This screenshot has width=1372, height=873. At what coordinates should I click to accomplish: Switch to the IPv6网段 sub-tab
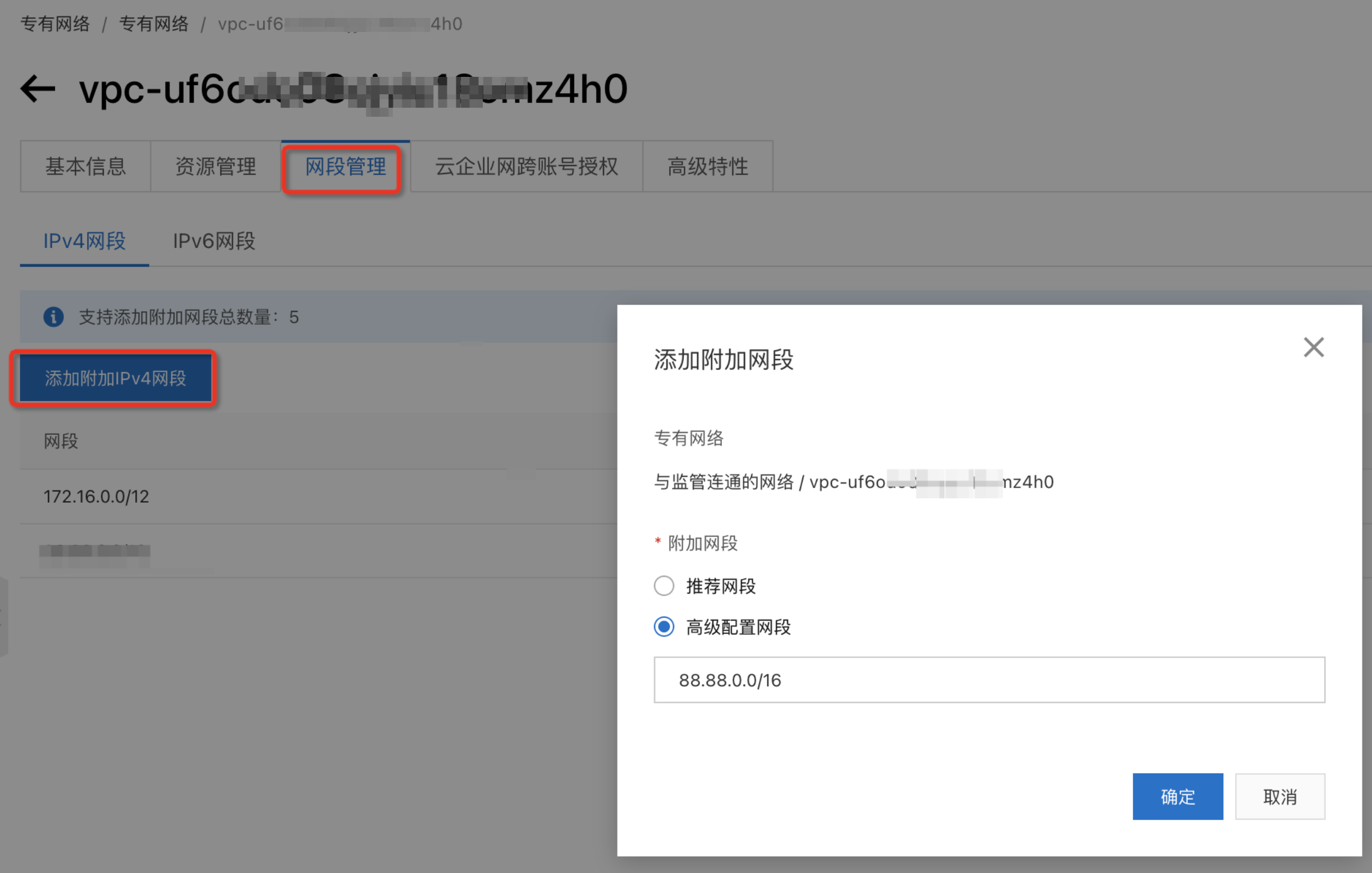(x=214, y=241)
